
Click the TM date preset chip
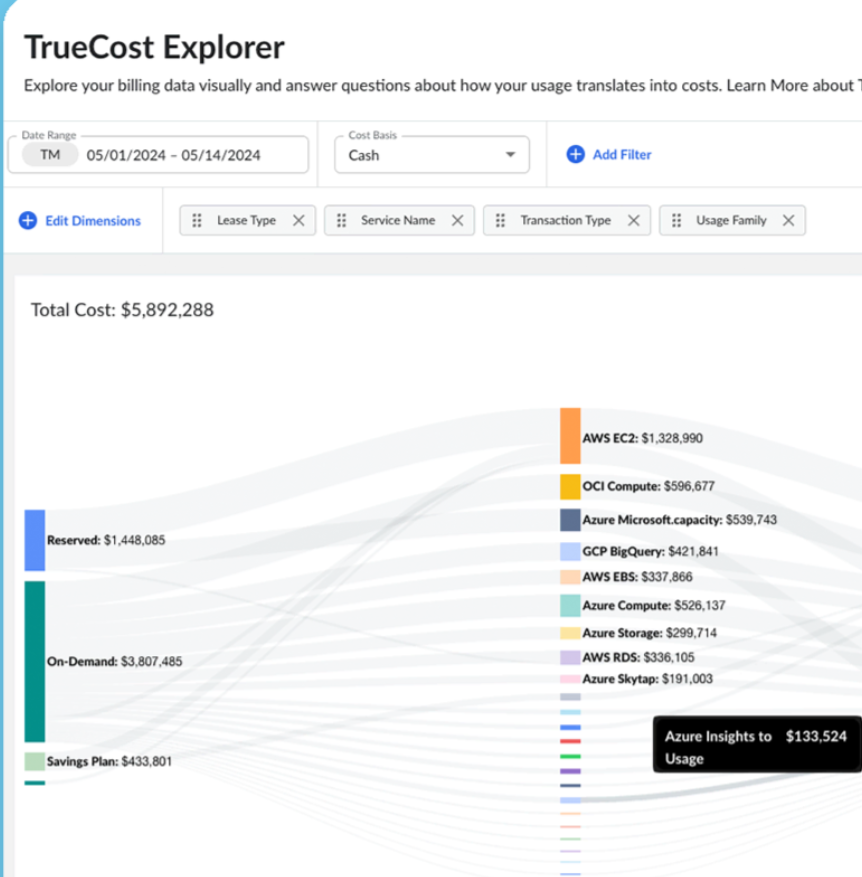(50, 155)
